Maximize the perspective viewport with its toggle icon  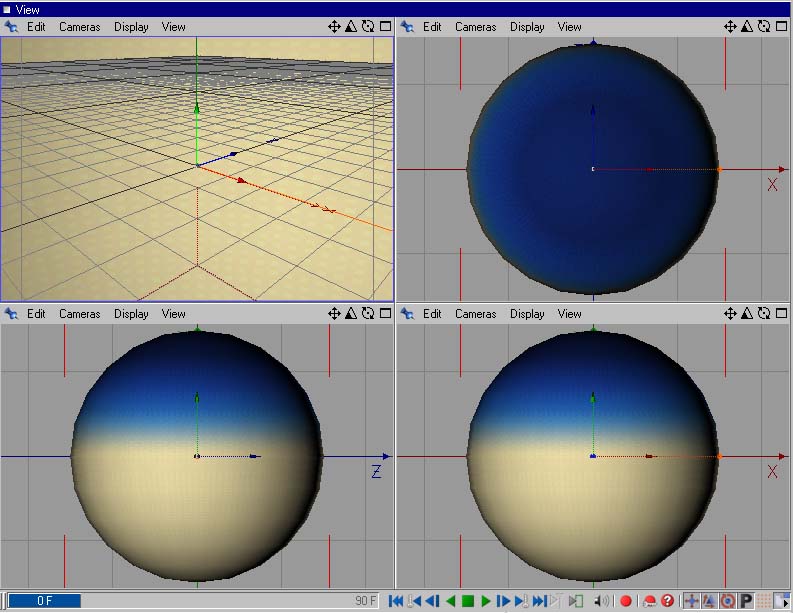pyautogui.click(x=385, y=27)
